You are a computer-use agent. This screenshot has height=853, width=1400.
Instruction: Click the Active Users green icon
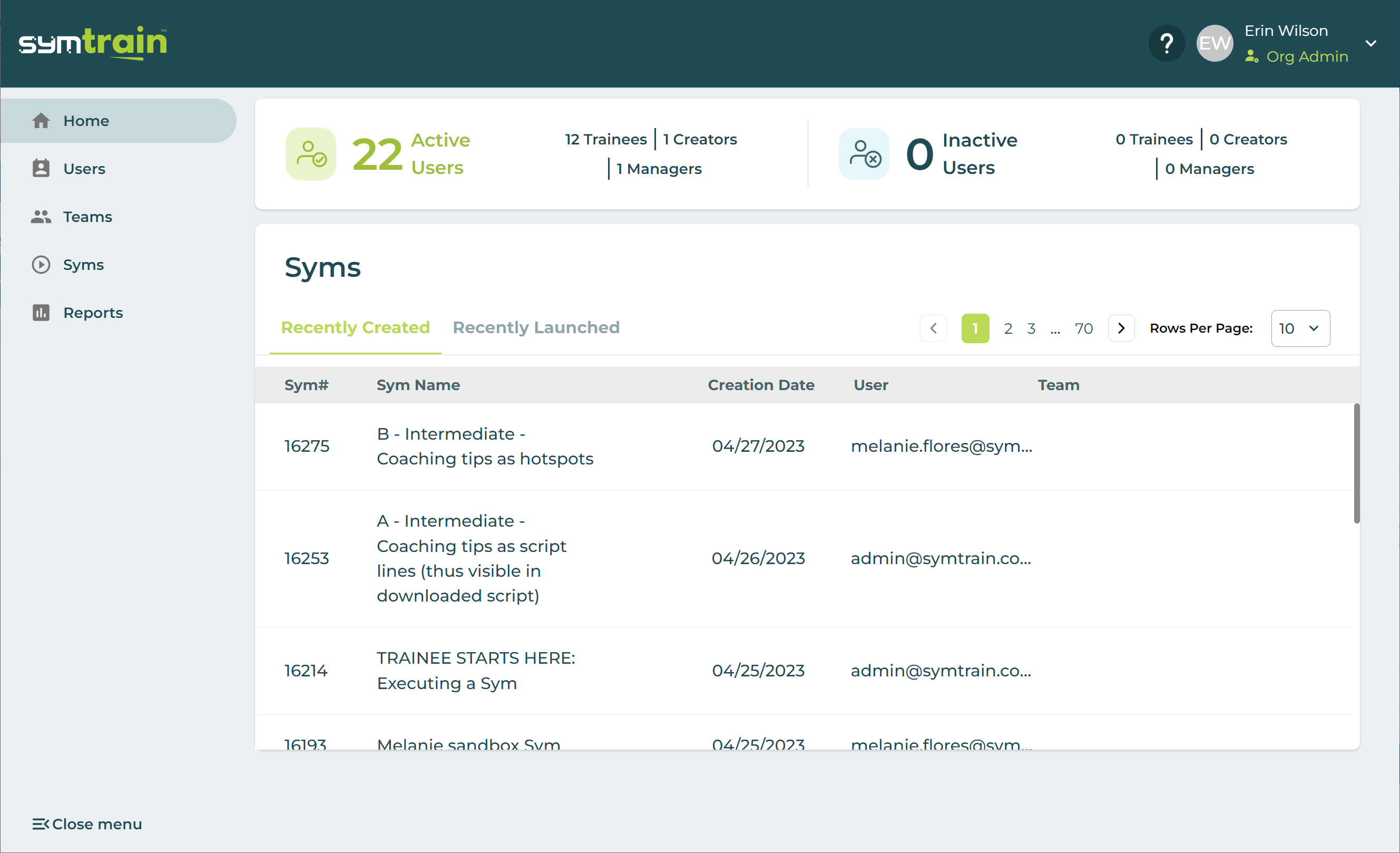click(x=311, y=153)
